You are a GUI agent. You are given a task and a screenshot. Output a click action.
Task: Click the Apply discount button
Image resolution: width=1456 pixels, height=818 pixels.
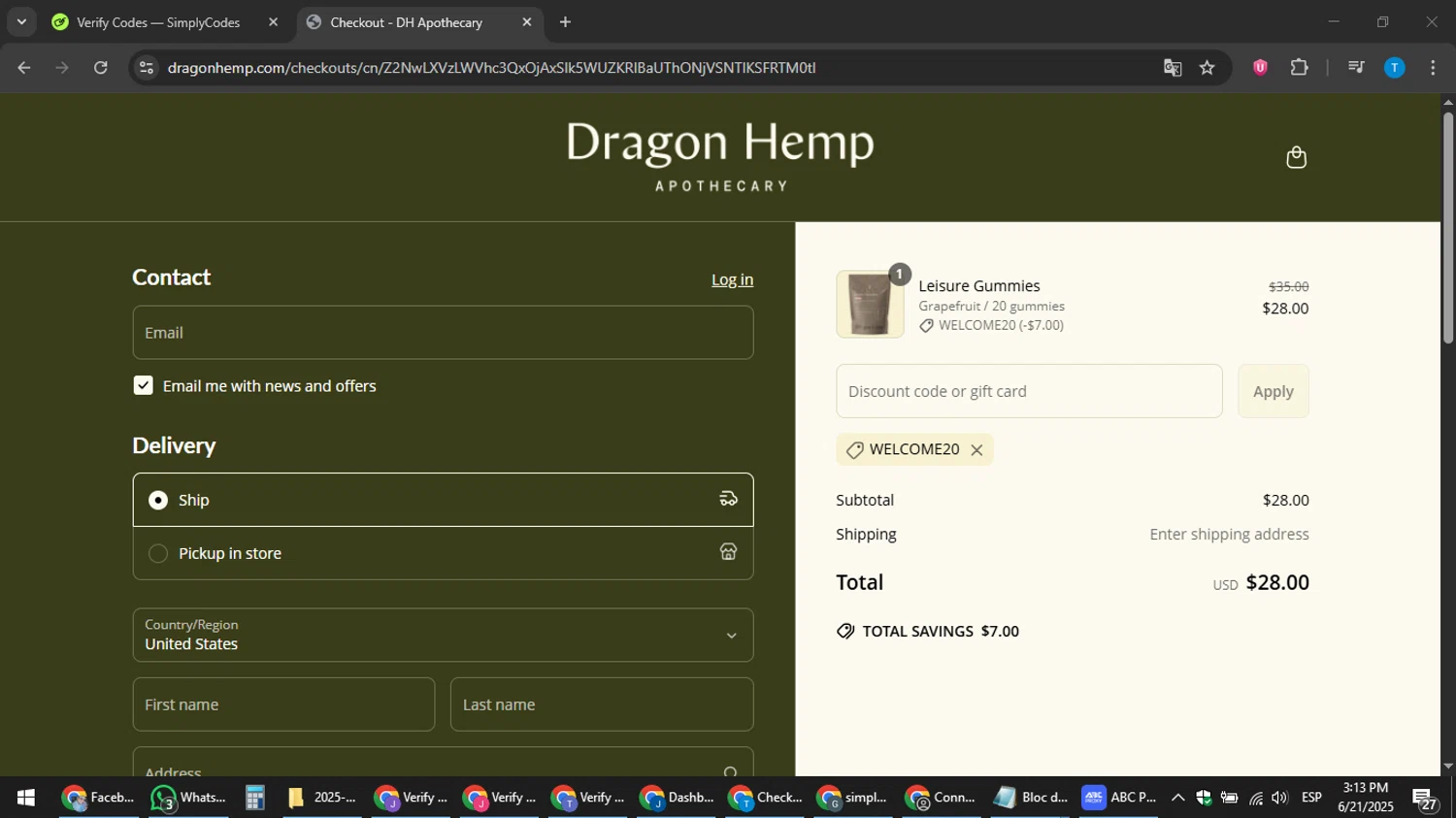1273,391
